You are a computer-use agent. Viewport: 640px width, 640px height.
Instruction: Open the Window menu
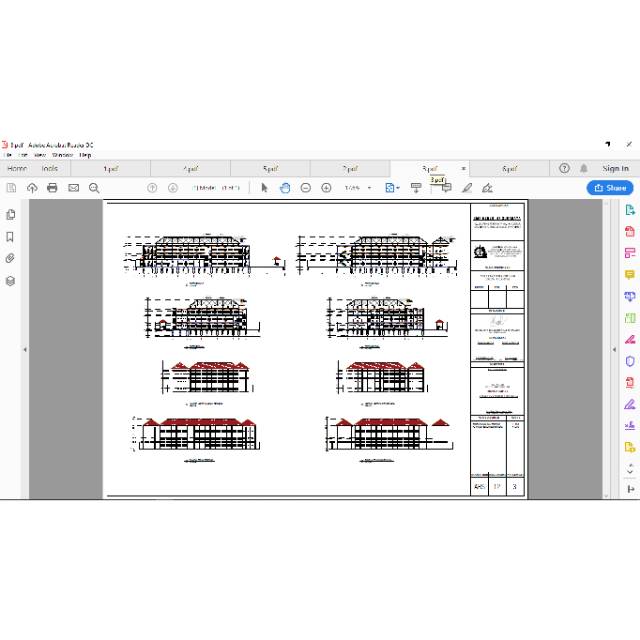click(x=62, y=155)
